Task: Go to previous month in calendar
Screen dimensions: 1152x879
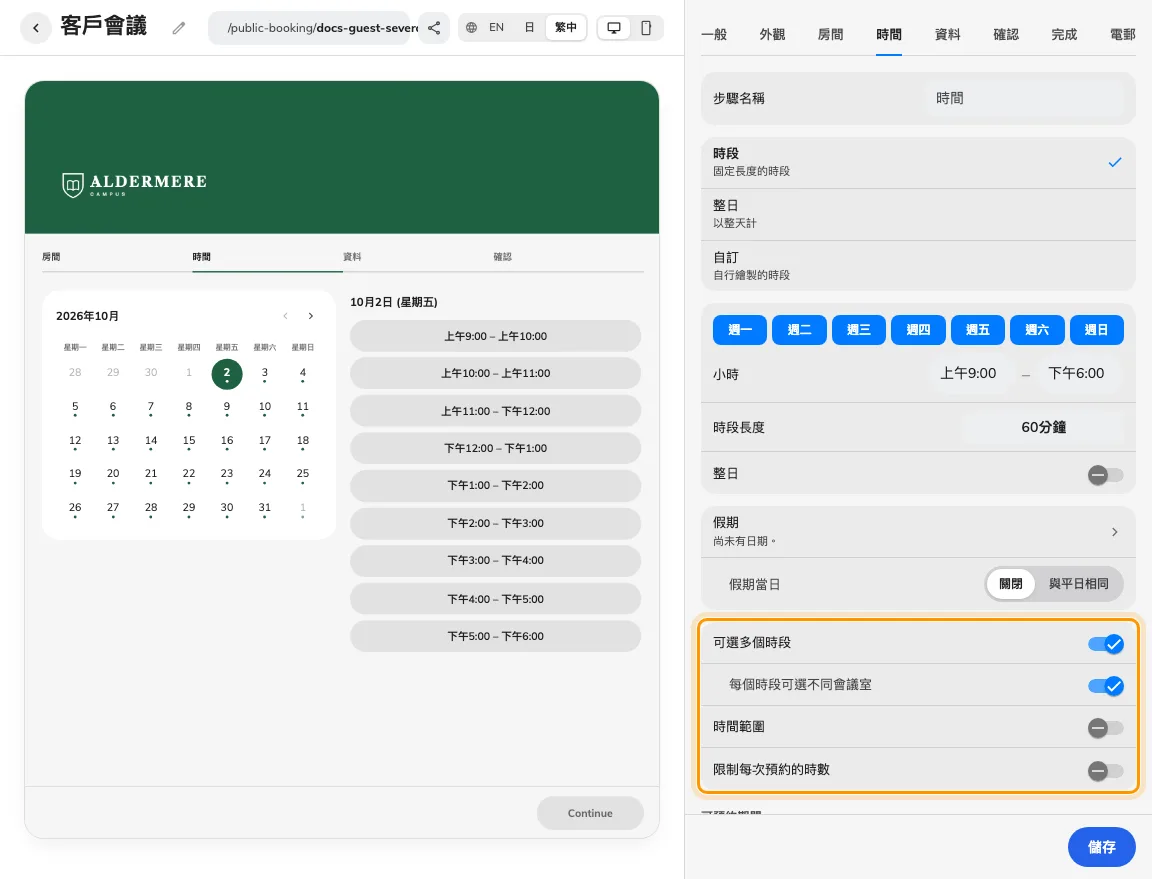Action: 285,316
